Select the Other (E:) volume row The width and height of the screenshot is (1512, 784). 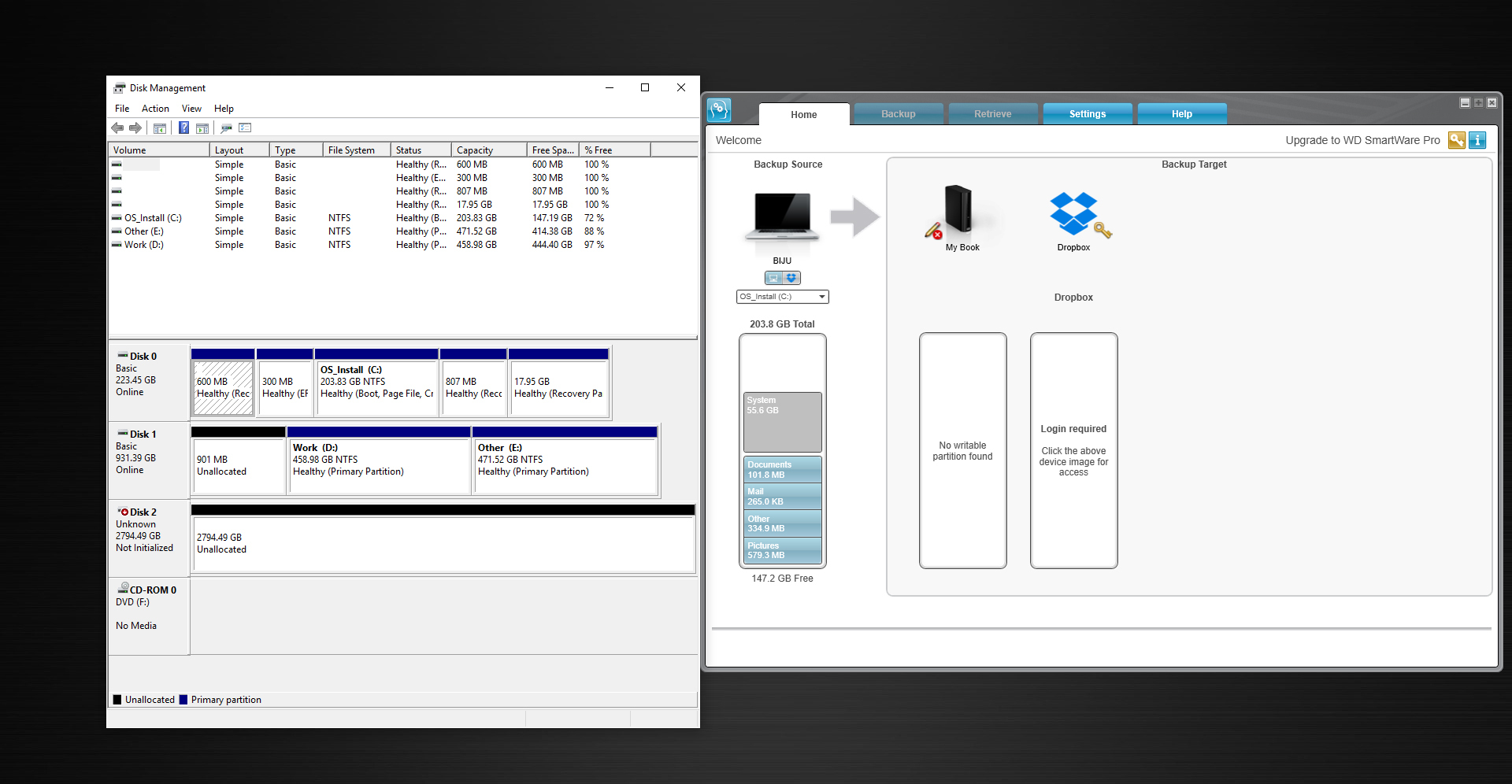click(402, 231)
